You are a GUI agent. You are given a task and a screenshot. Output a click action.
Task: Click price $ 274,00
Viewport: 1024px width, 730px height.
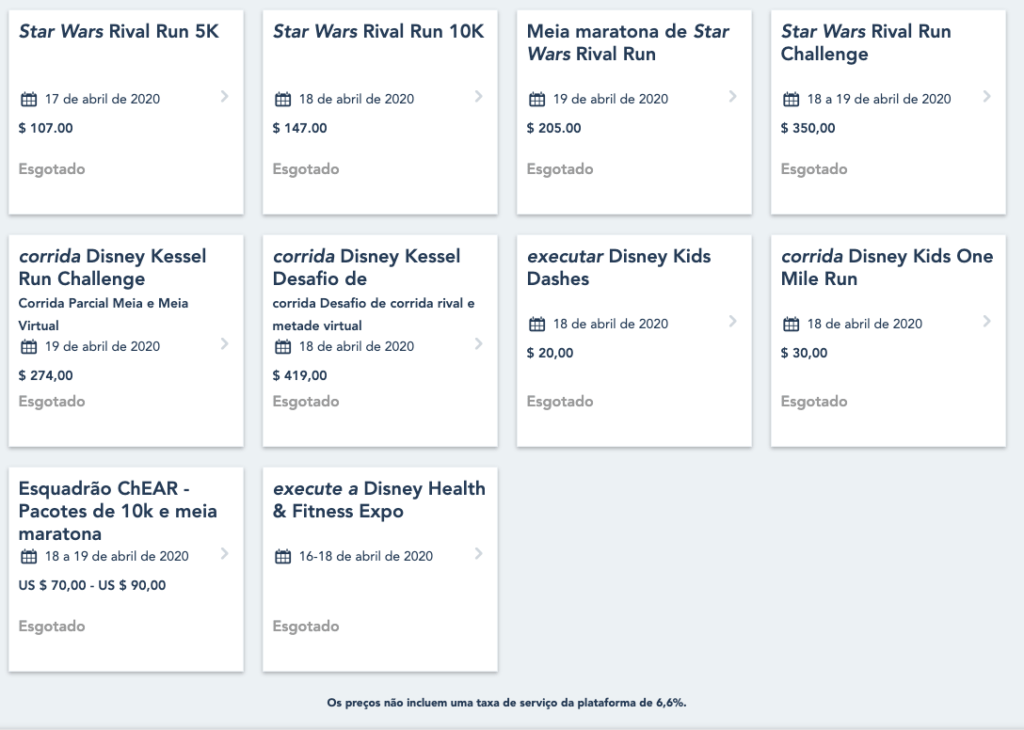pyautogui.click(x=46, y=375)
